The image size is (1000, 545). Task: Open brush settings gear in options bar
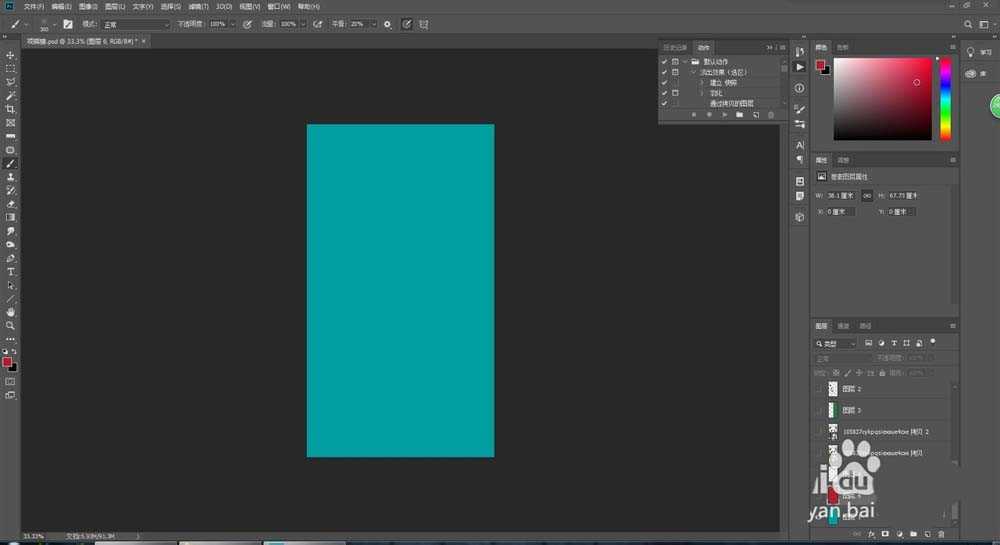point(388,24)
